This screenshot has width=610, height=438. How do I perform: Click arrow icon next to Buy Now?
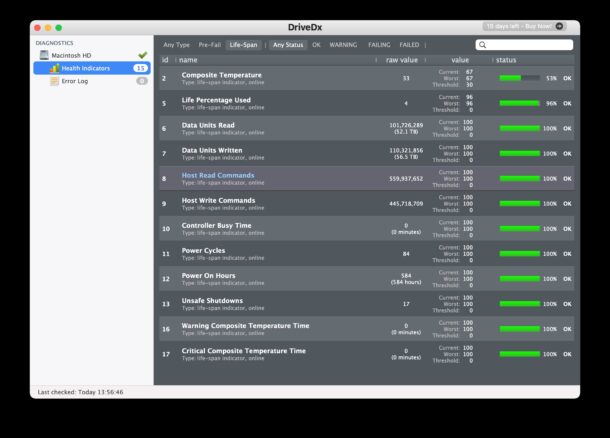click(559, 26)
